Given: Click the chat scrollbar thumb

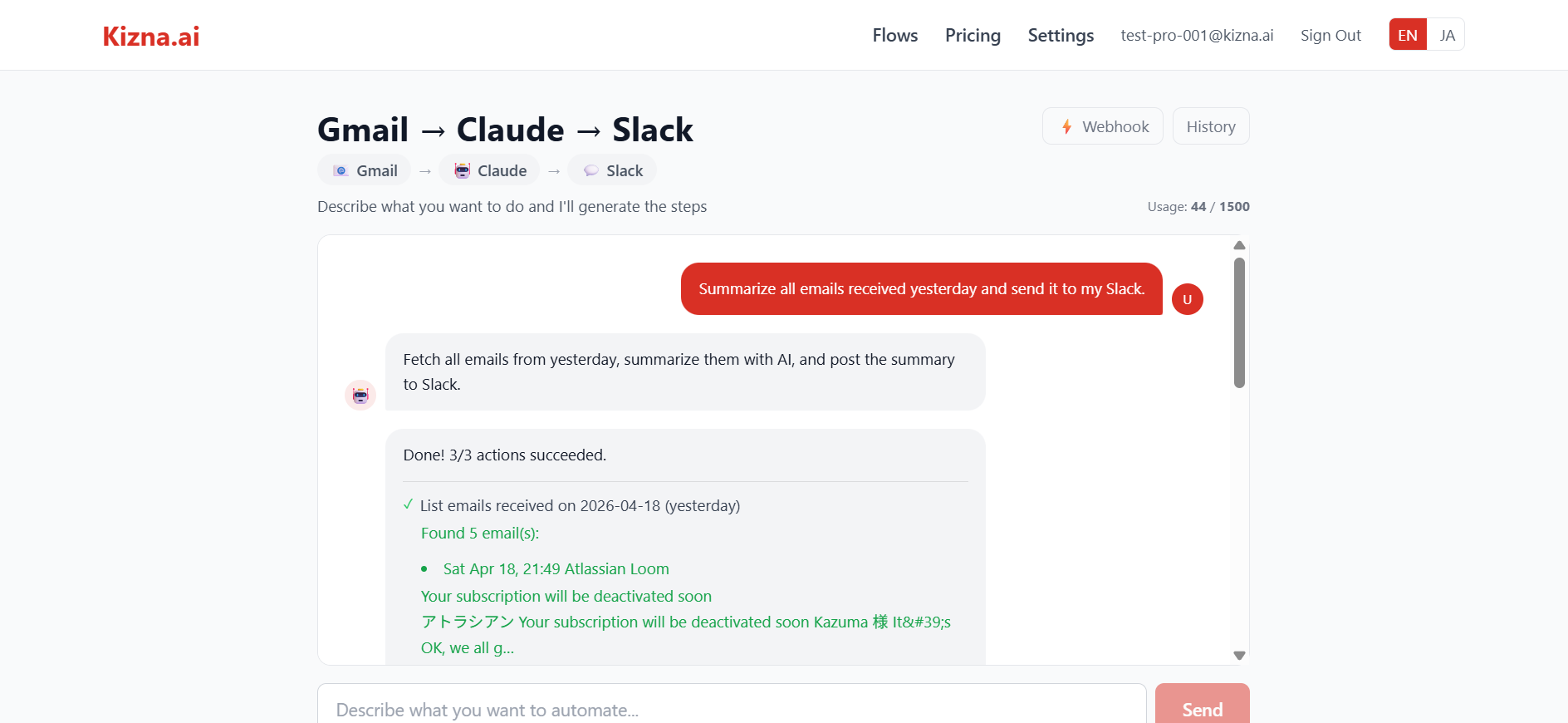Looking at the screenshot, I should (1239, 322).
